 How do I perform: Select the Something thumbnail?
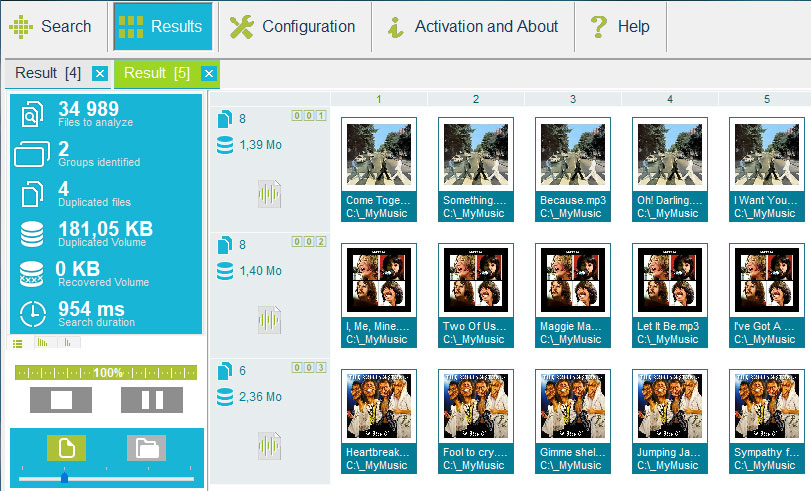click(x=476, y=170)
